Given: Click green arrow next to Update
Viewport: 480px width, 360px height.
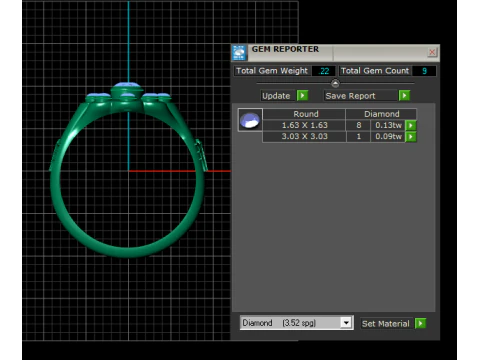Looking at the screenshot, I should [302, 96].
